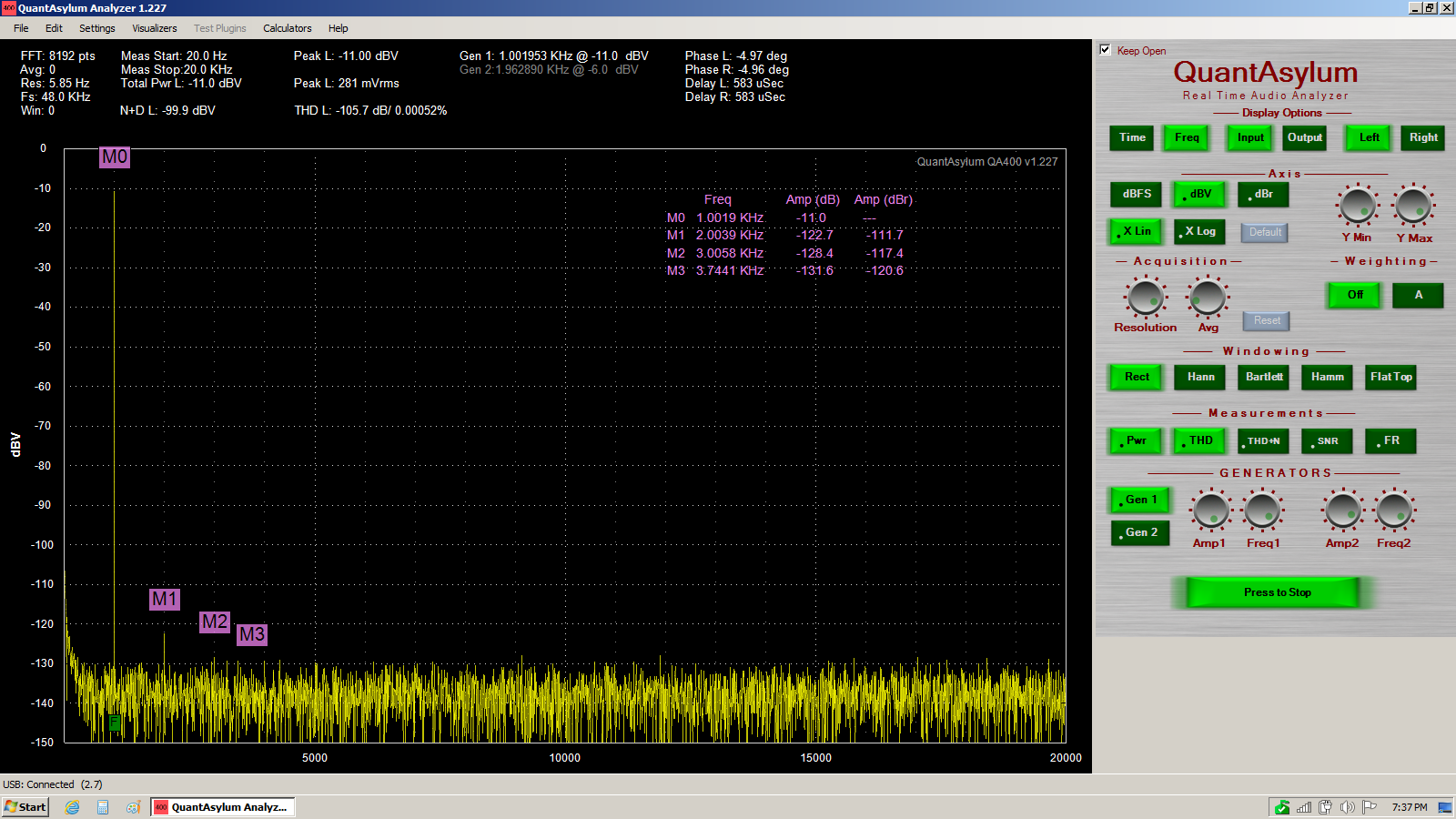
Task: Click the 'USB: Connected' status text
Action: [38, 784]
